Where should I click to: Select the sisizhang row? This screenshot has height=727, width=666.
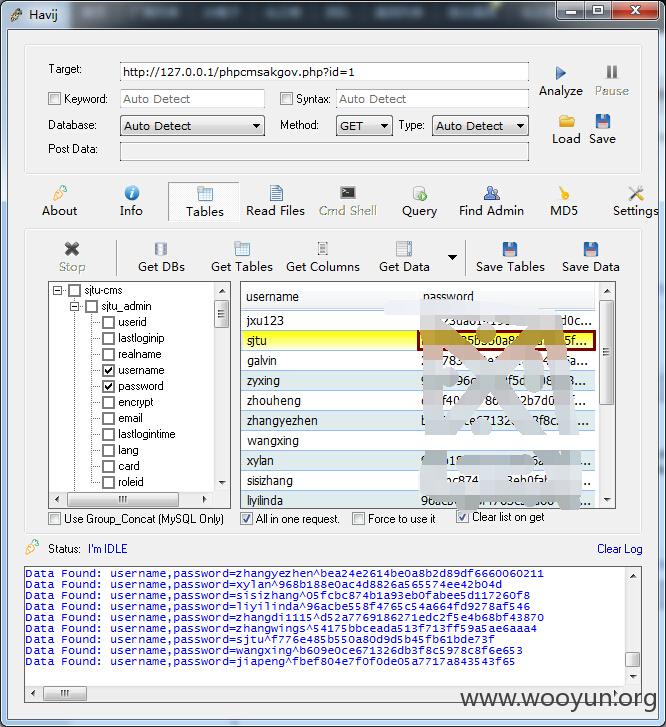click(418, 480)
